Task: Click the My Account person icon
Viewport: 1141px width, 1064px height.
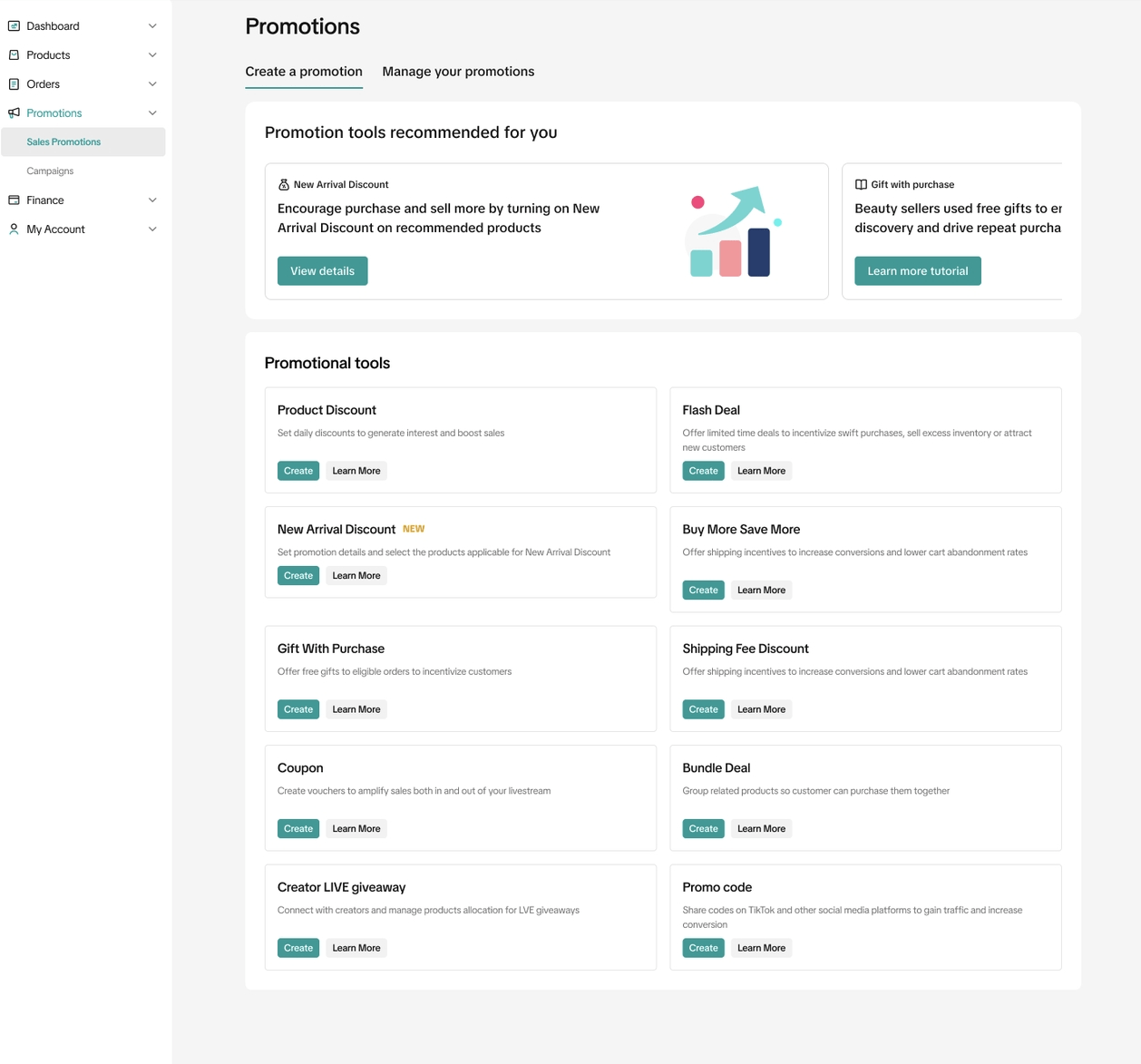Action: click(x=14, y=229)
